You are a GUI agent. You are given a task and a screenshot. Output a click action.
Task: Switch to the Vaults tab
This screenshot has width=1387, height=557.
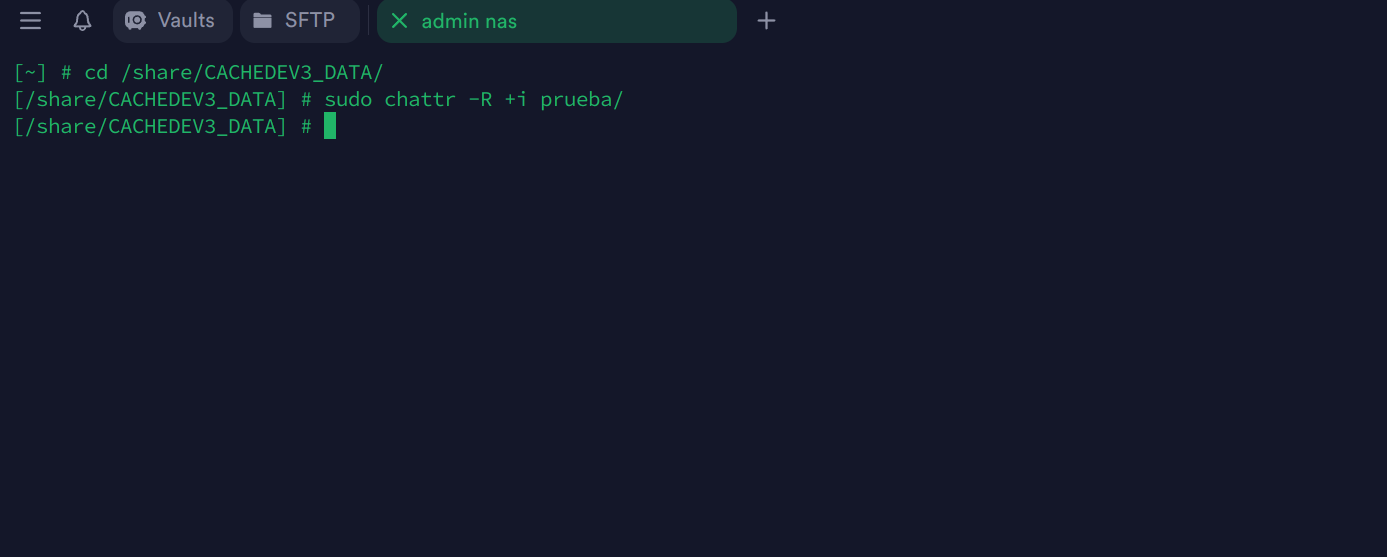pyautogui.click(x=186, y=21)
